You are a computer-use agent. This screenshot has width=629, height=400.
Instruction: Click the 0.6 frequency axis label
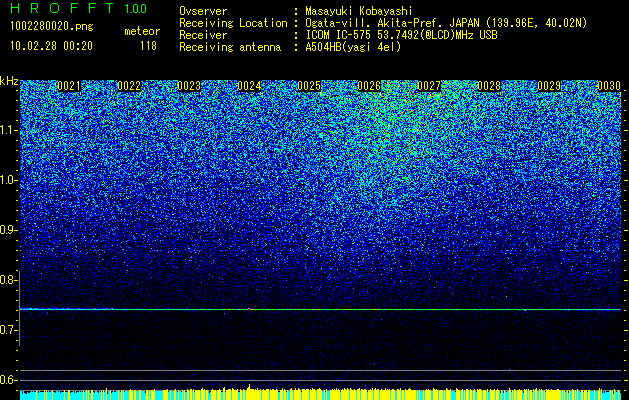(x=8, y=380)
